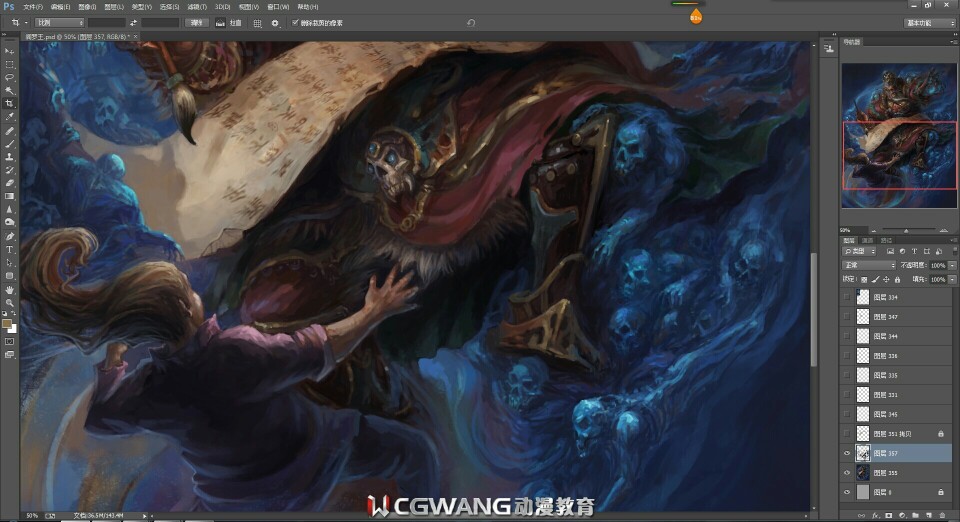Show layer 336 visibility box
This screenshot has width=960, height=522.
point(847,356)
